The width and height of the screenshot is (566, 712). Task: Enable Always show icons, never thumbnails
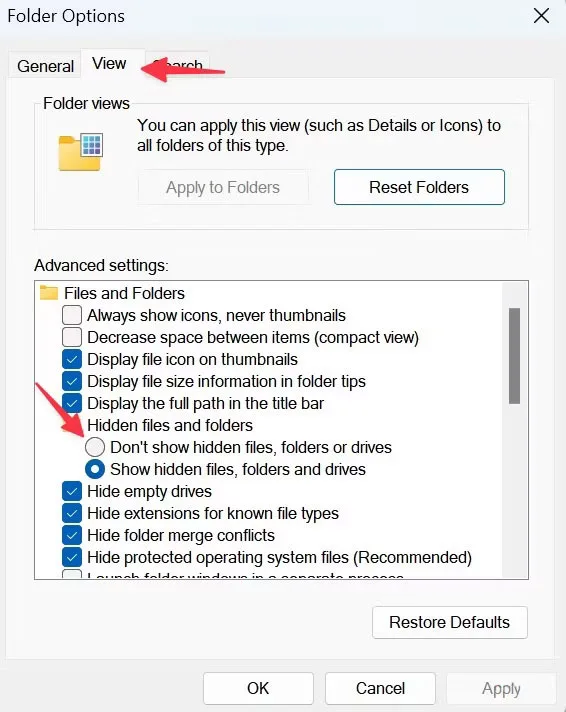click(72, 315)
